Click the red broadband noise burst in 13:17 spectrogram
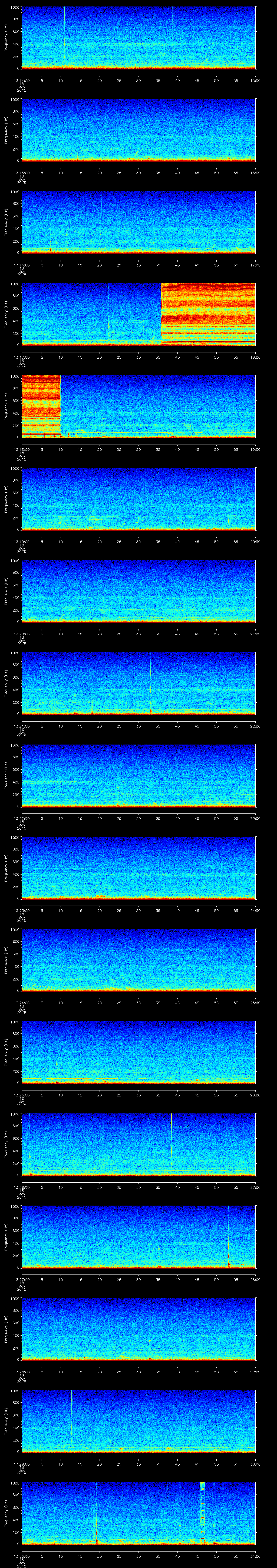277x1568 pixels. [x=208, y=313]
